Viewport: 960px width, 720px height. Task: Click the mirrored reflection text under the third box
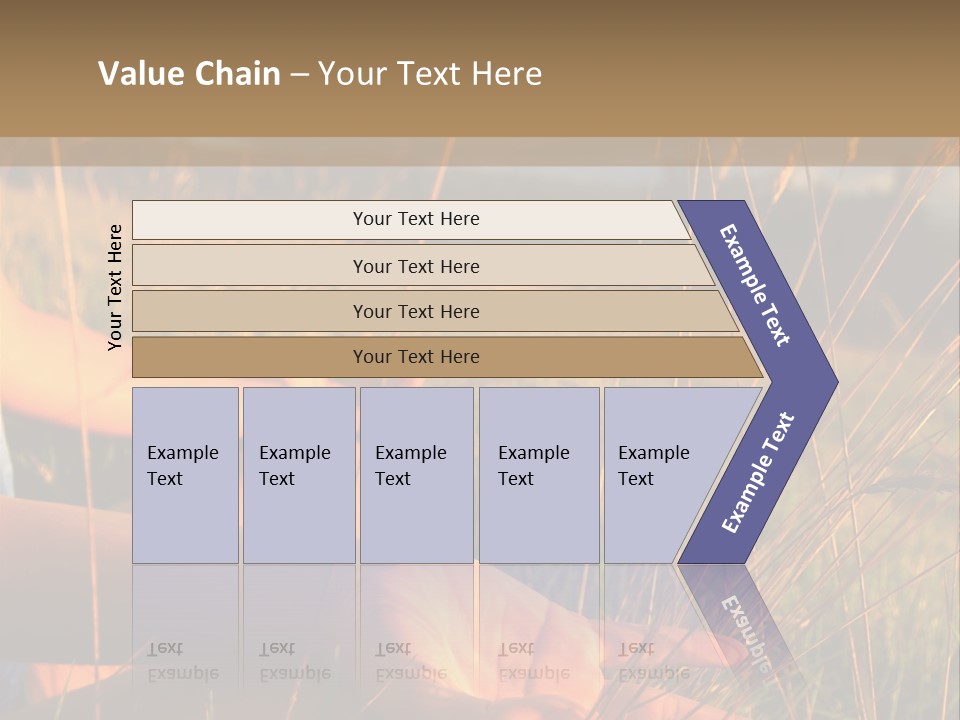point(410,661)
